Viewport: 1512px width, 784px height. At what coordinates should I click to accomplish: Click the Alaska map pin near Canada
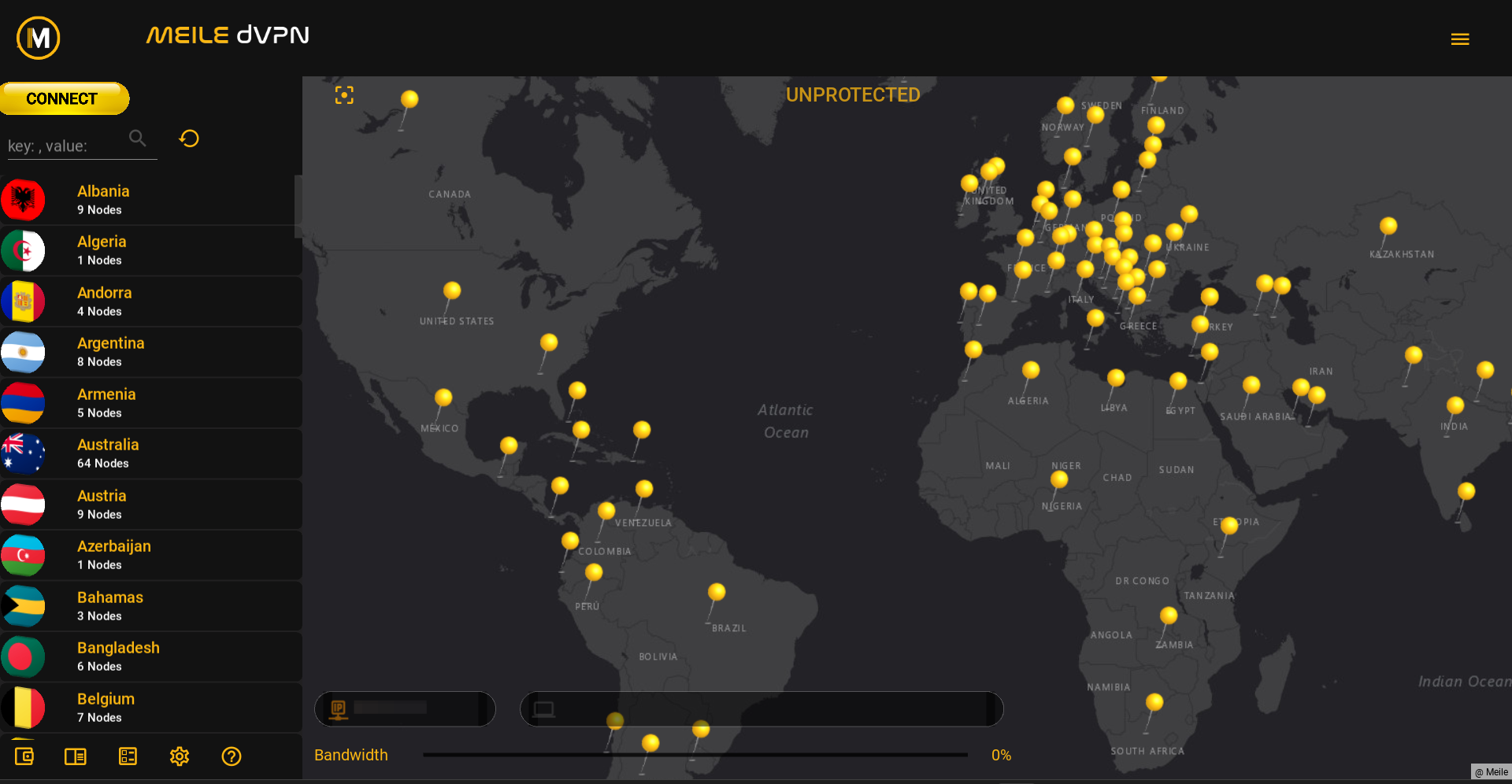[x=409, y=99]
